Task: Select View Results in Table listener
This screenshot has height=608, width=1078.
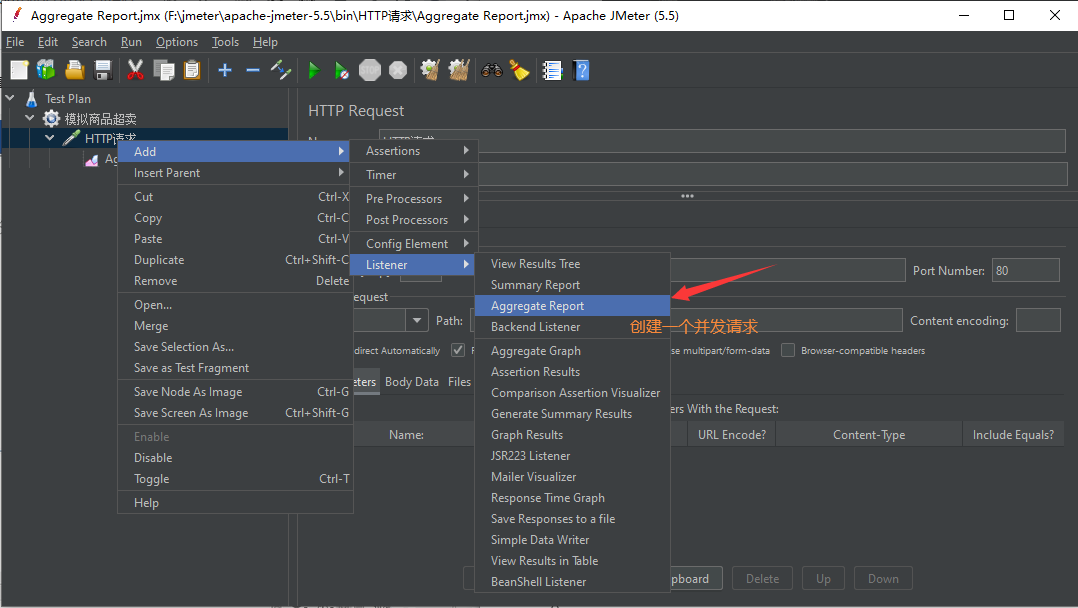Action: point(572,561)
